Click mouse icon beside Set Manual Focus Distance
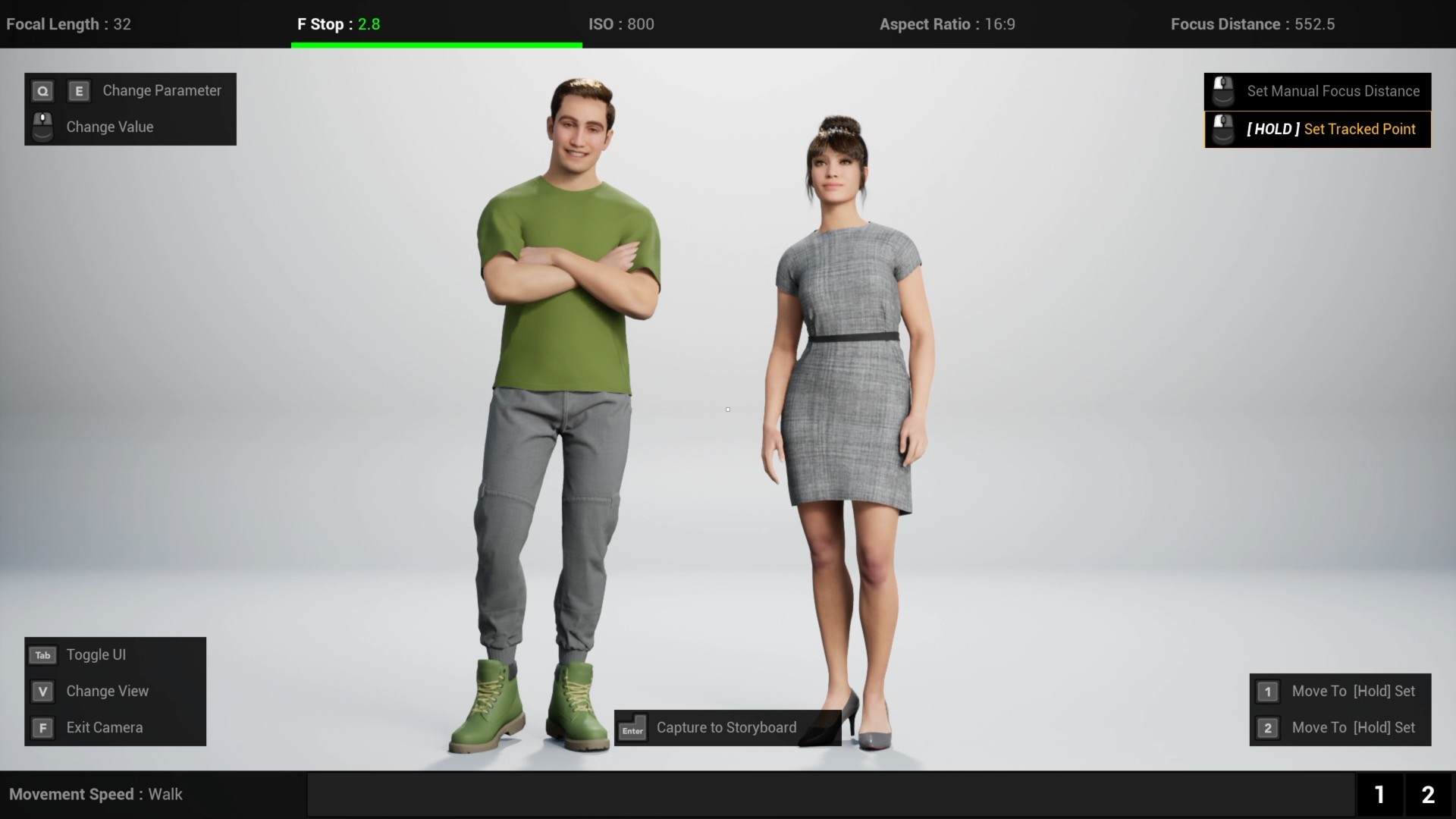 [x=1222, y=91]
